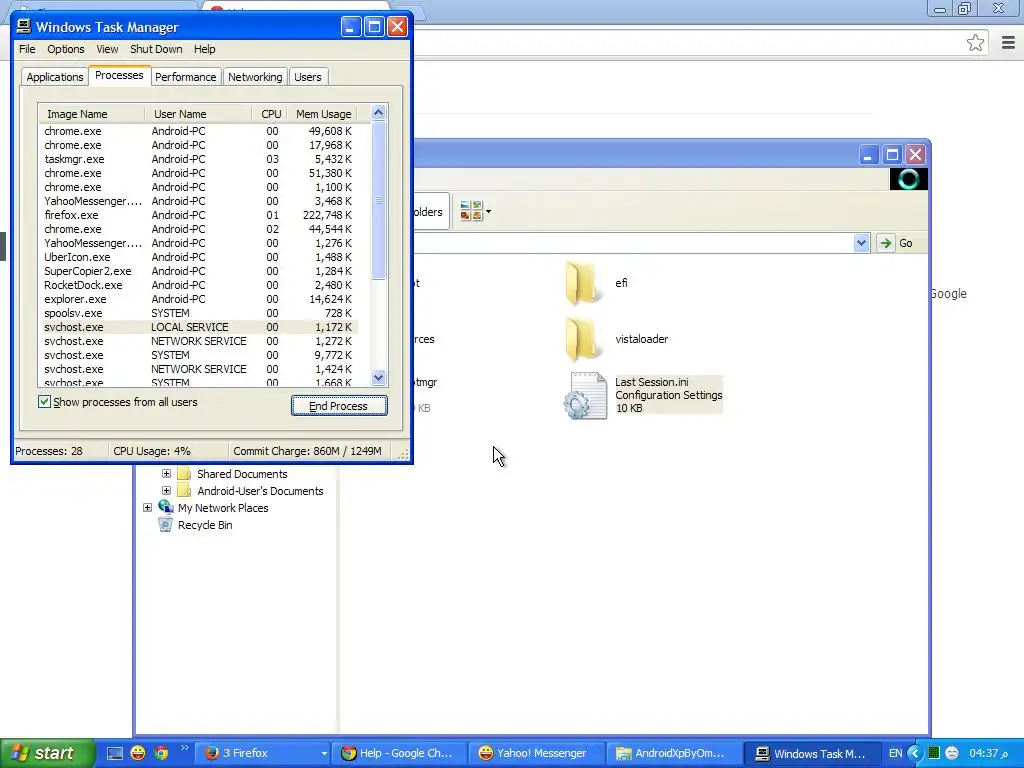The width and height of the screenshot is (1024, 768).
Task: Click process list scroll down arrow
Action: (379, 377)
